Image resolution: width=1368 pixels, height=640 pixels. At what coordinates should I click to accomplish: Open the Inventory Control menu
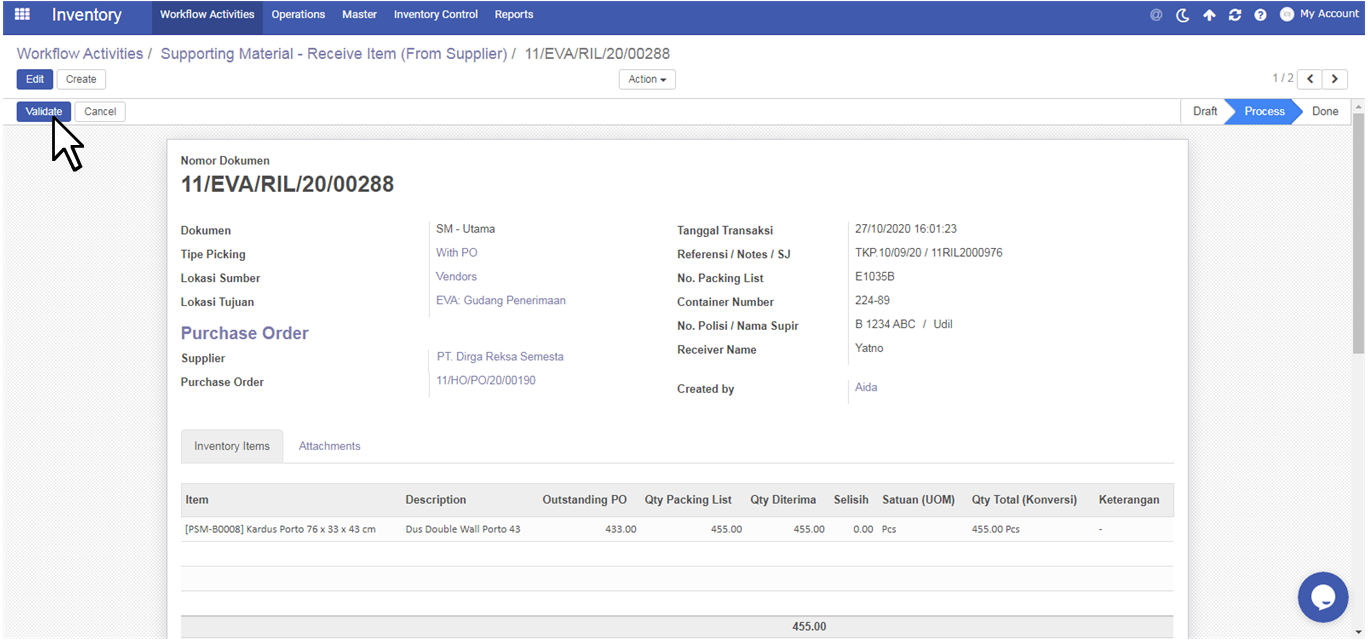(x=435, y=15)
